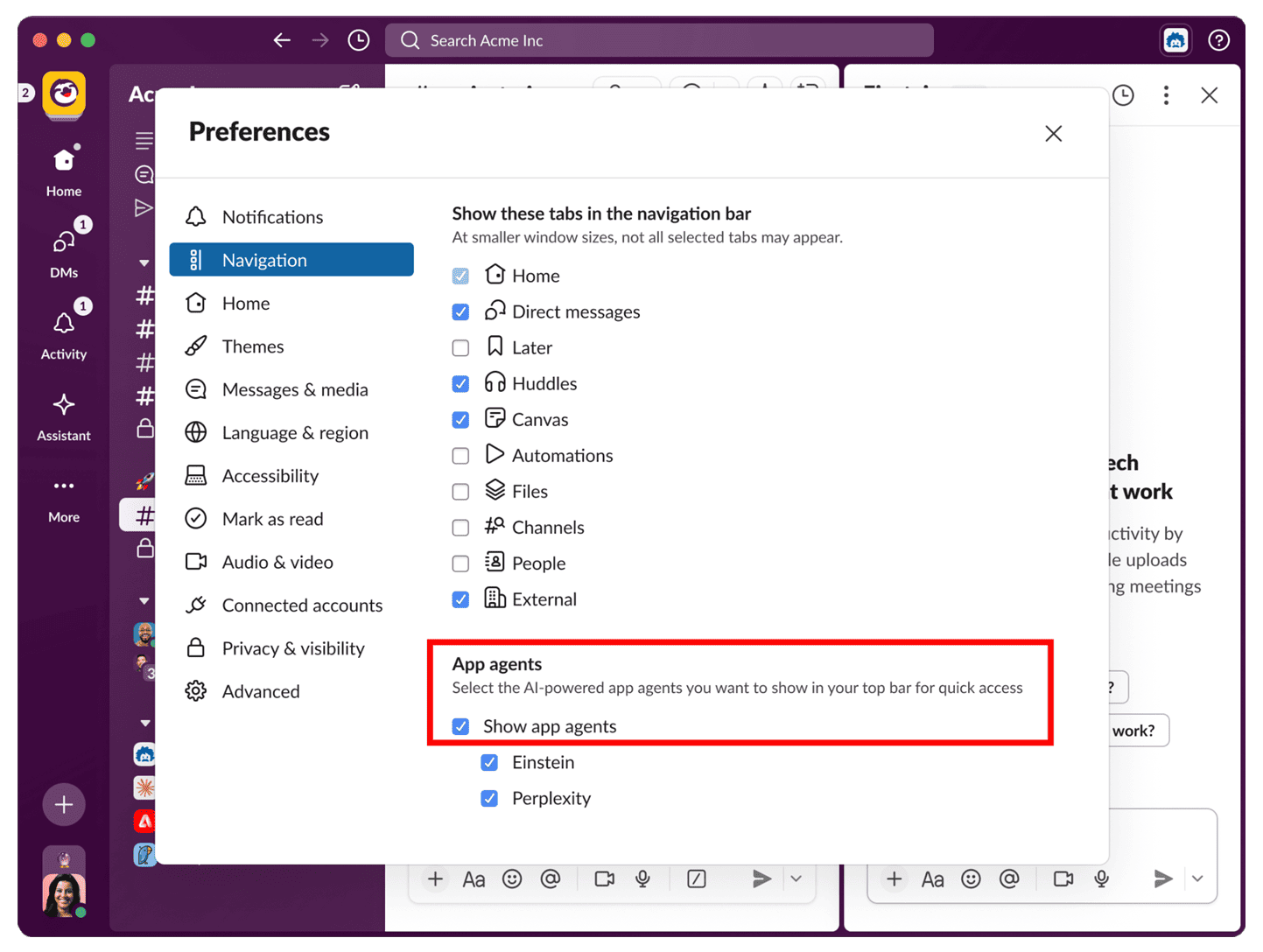Send message in right panel composer
The height and width of the screenshot is (952, 1263).
[x=1162, y=878]
